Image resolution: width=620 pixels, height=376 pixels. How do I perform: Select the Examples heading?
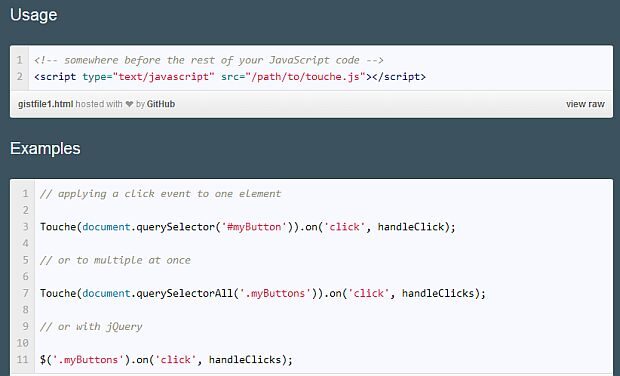[45, 149]
